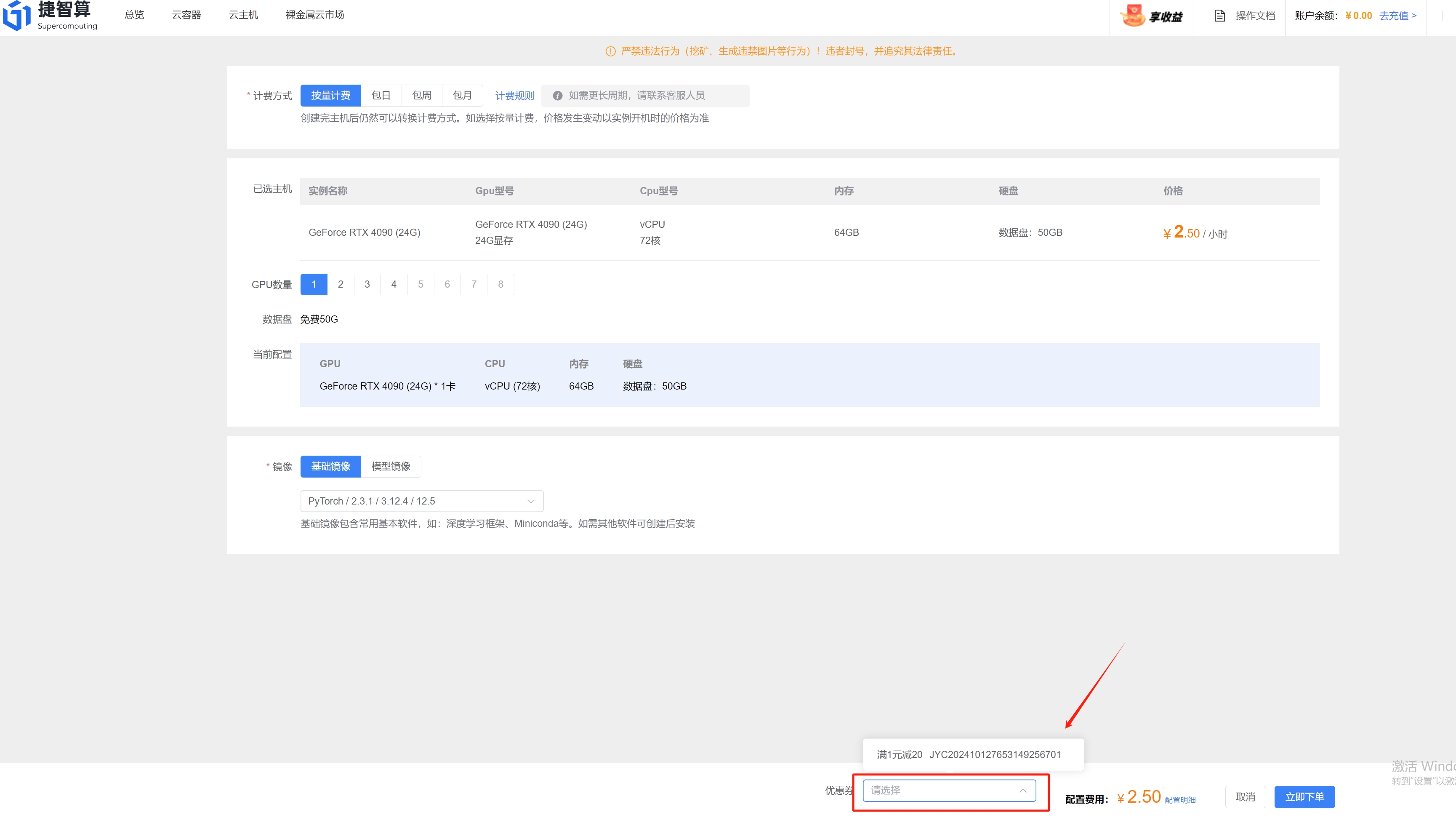Open the 操作文档 document icon
Screen dimensions: 1456x825
[1219, 16]
